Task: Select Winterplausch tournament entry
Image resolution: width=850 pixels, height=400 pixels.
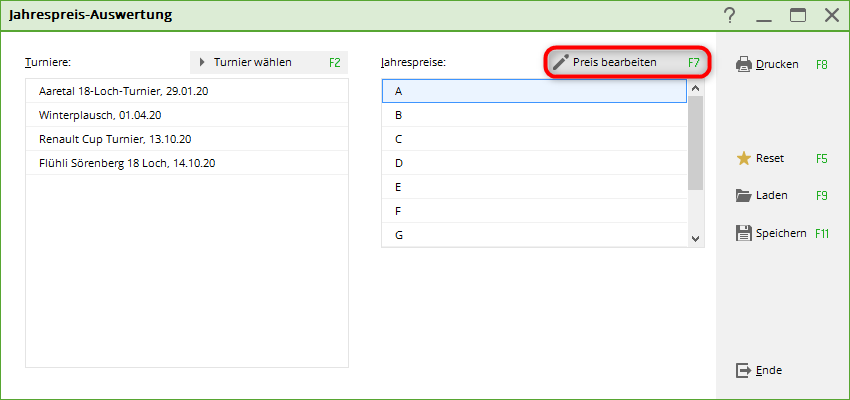Action: point(101,115)
